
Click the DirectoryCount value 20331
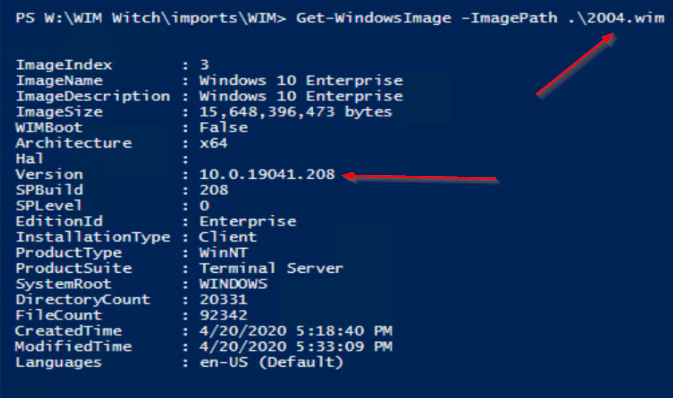[x=223, y=300]
